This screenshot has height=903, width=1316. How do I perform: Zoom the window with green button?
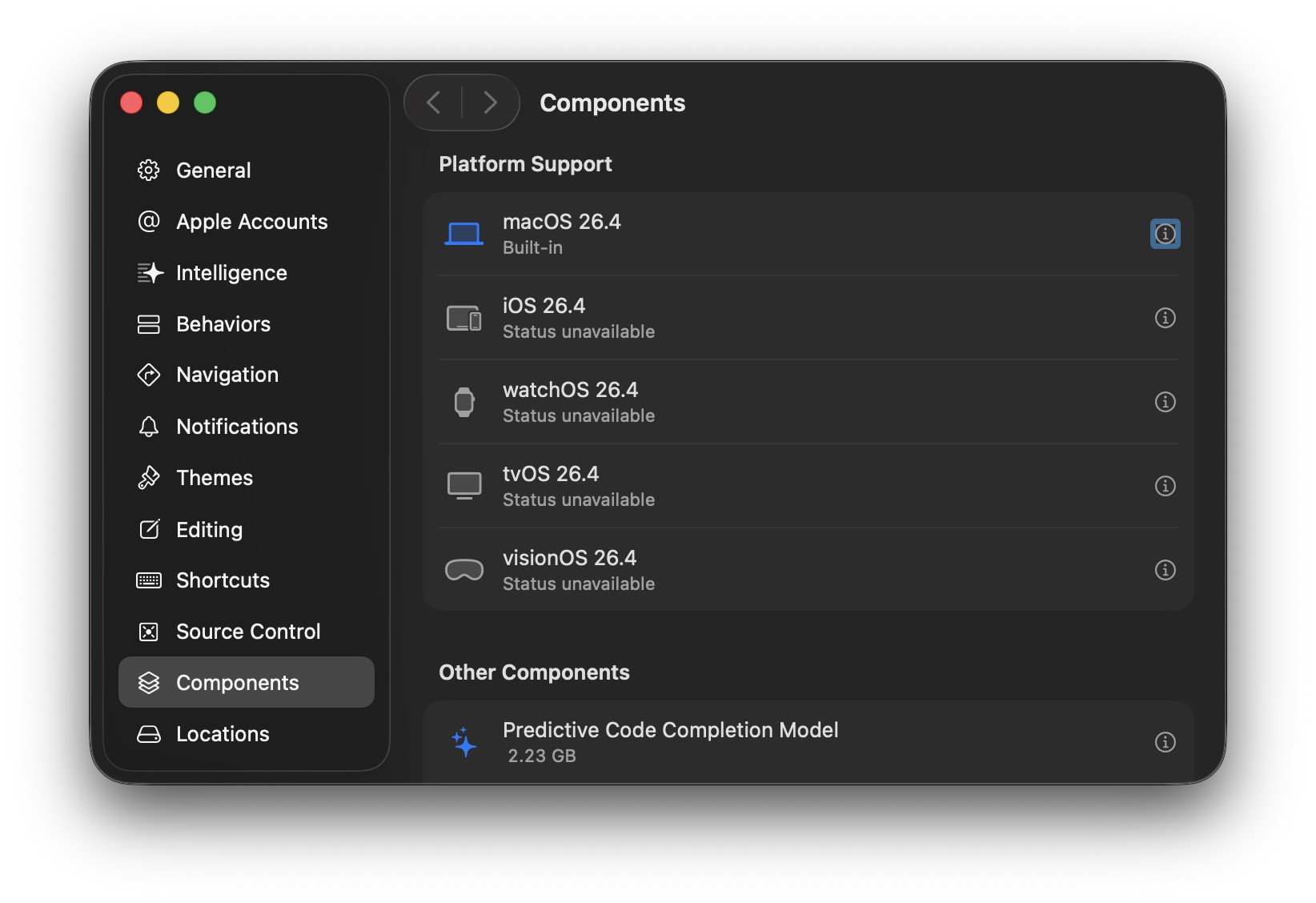point(205,102)
